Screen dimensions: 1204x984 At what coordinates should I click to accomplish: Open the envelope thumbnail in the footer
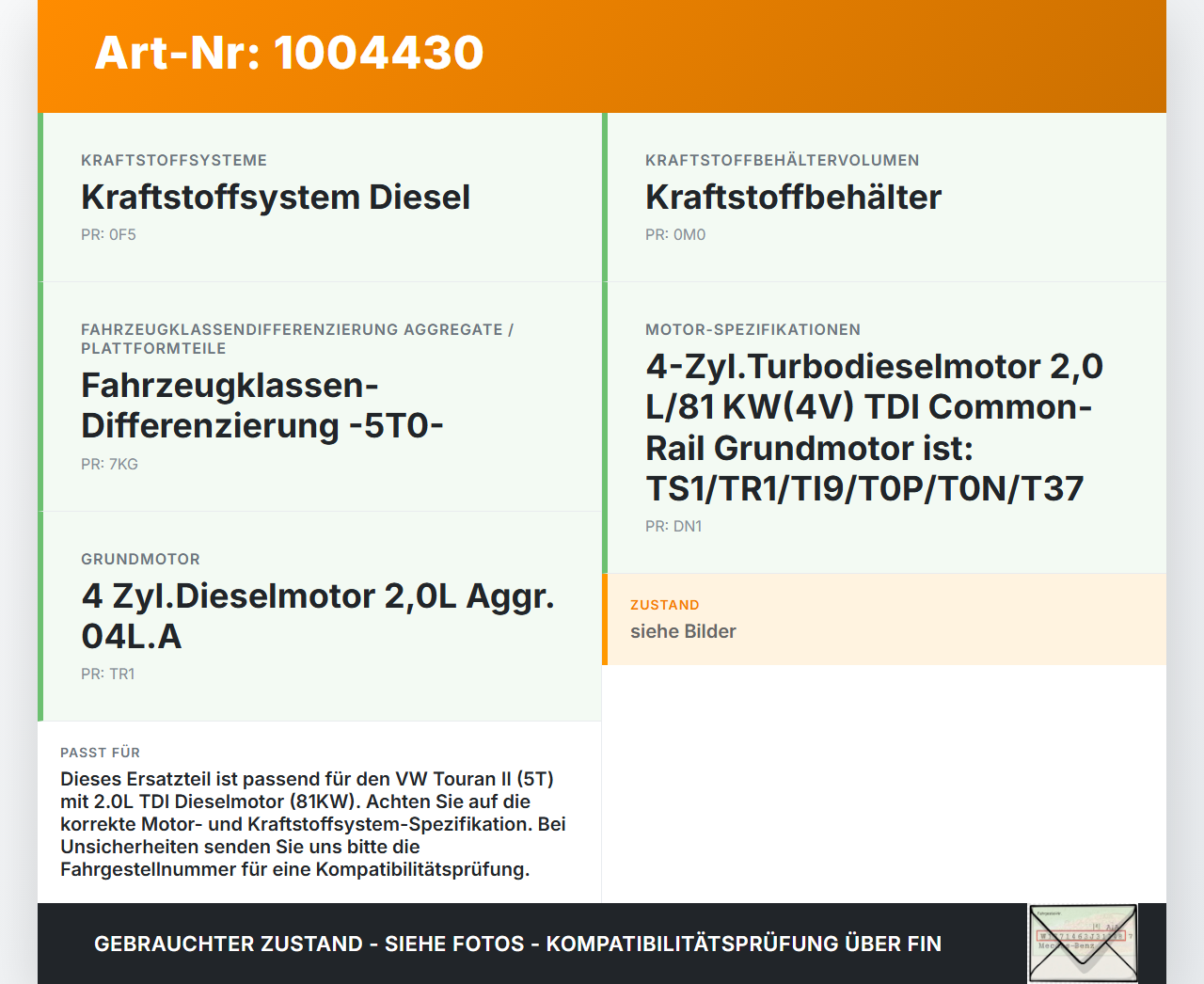tap(1083, 944)
